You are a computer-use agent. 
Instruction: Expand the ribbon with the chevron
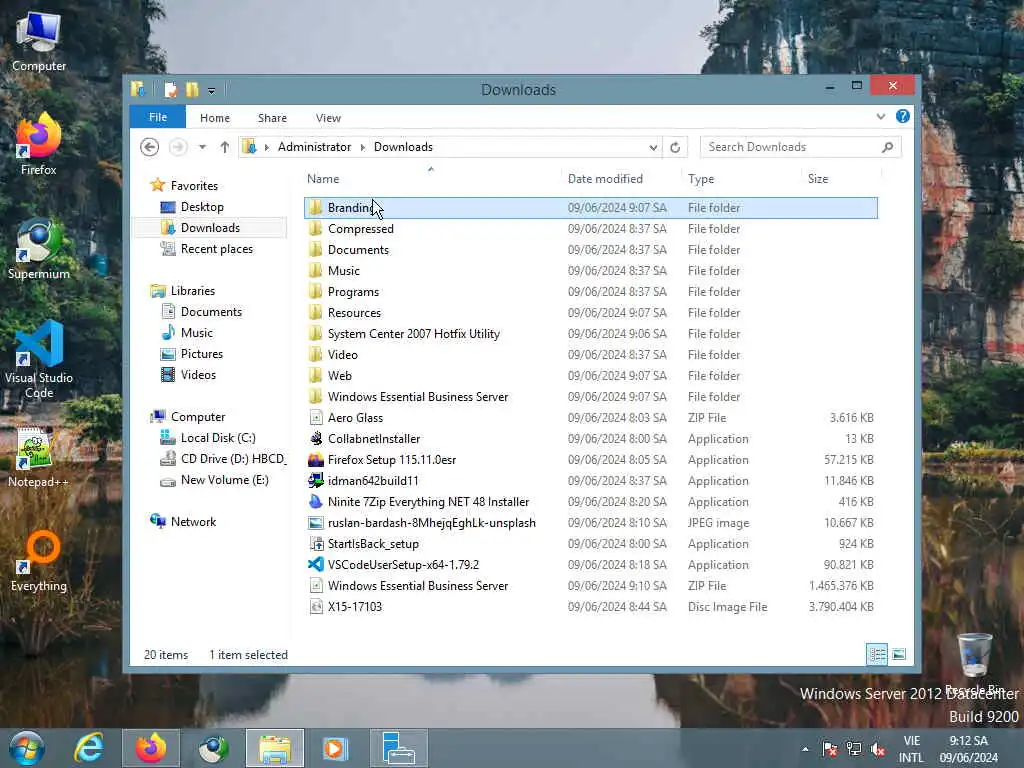[x=880, y=116]
